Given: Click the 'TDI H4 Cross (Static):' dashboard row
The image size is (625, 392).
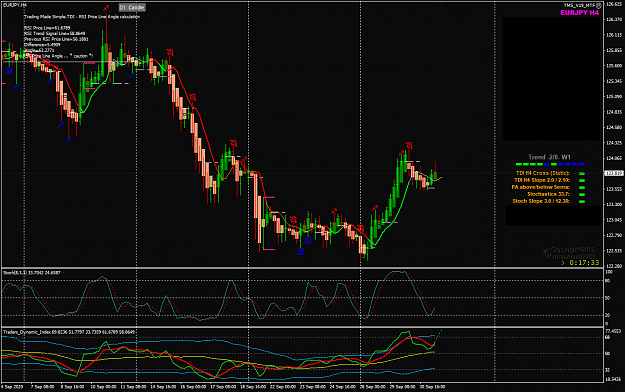Looking at the screenshot, I should (x=542, y=173).
